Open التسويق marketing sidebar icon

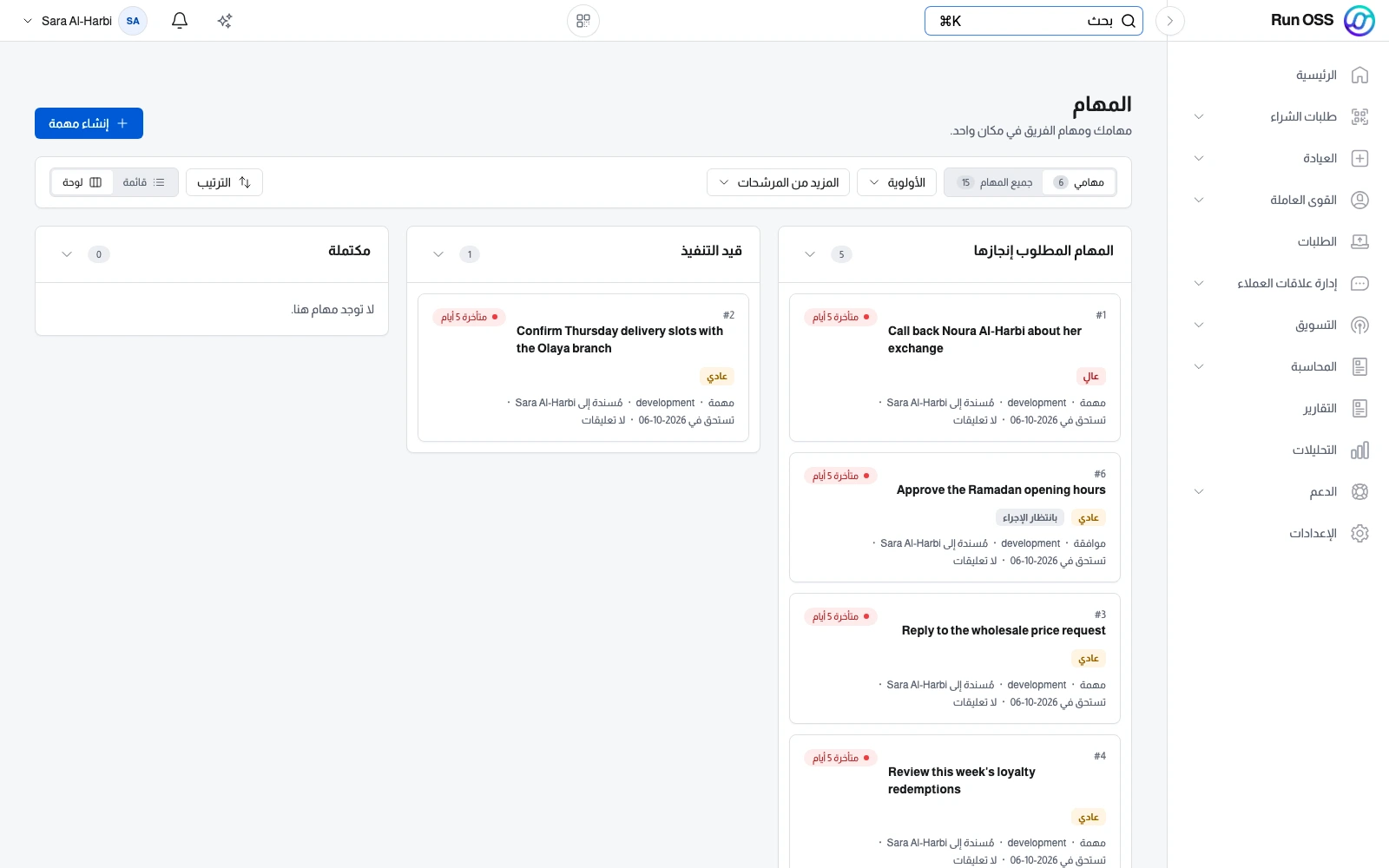click(1359, 325)
